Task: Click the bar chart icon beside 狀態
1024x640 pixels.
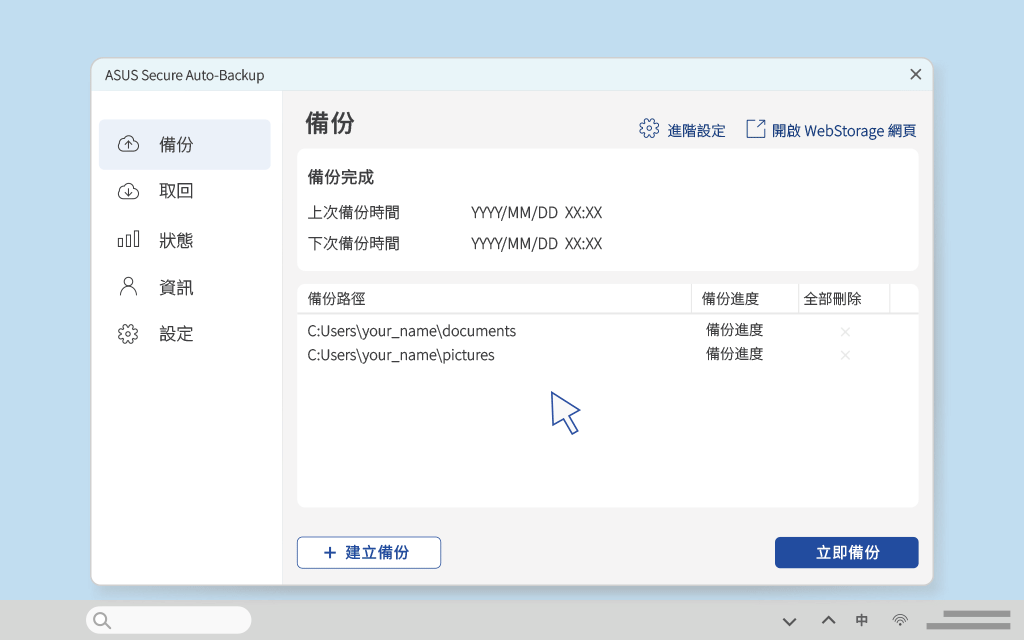Action: [128, 239]
